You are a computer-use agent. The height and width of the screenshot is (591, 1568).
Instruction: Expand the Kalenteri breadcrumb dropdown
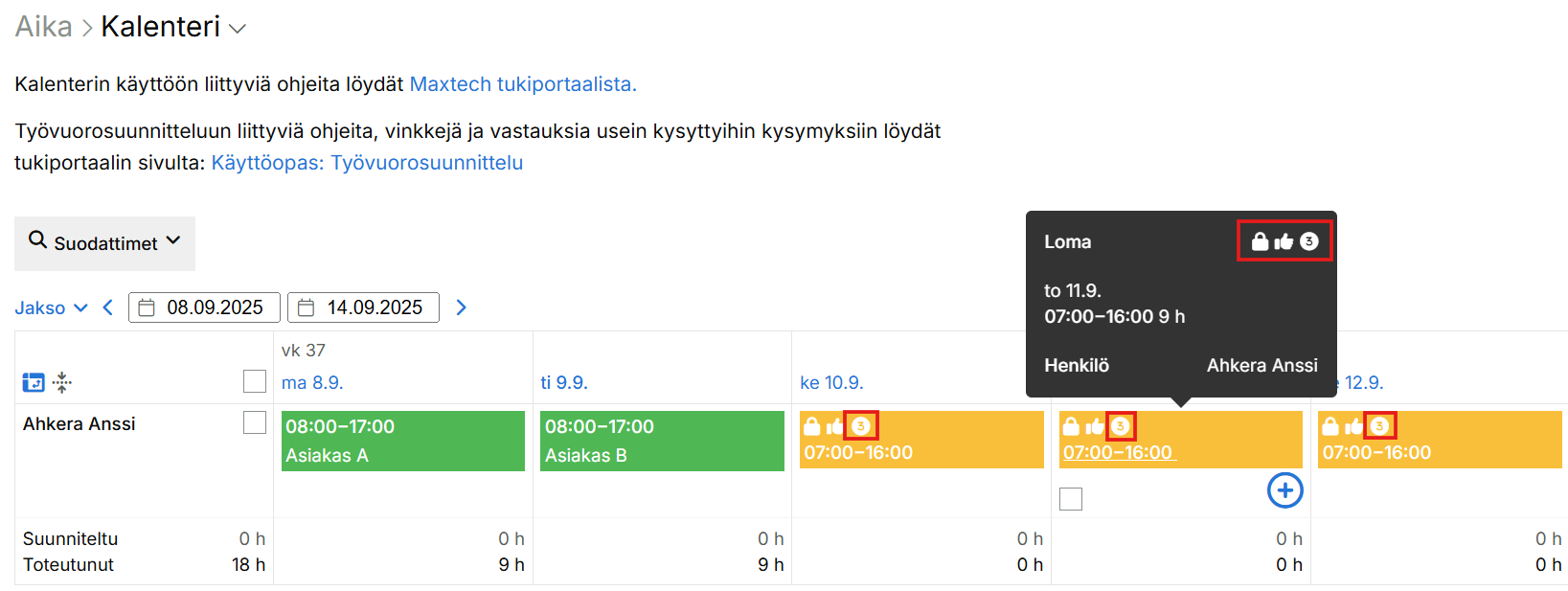[238, 29]
